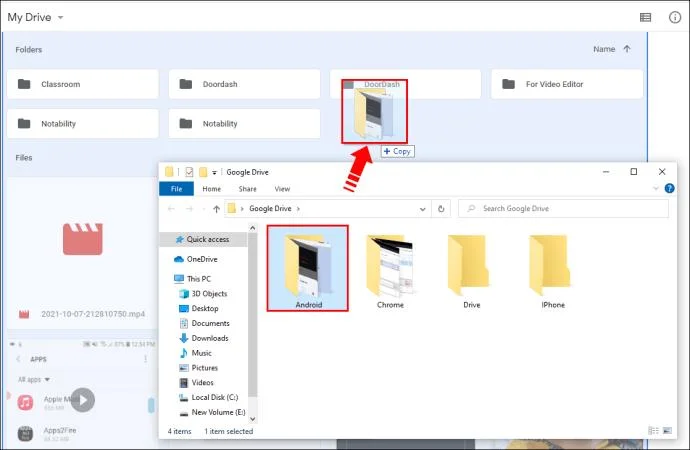Select Desktop in navigation pane
690x450 pixels.
click(205, 308)
